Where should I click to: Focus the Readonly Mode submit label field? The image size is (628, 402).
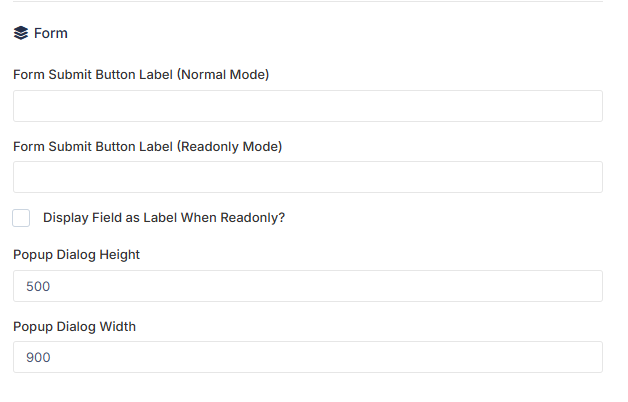tap(308, 177)
